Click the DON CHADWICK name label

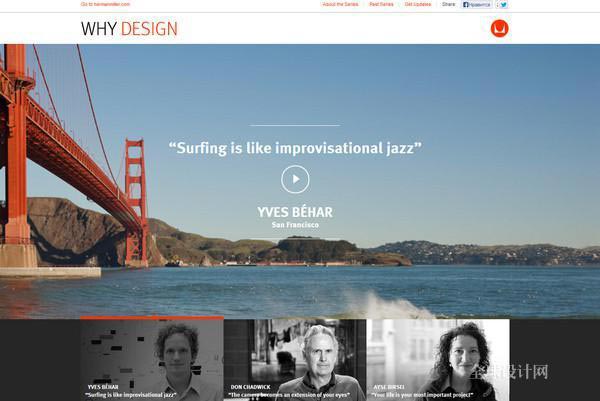coord(250,387)
